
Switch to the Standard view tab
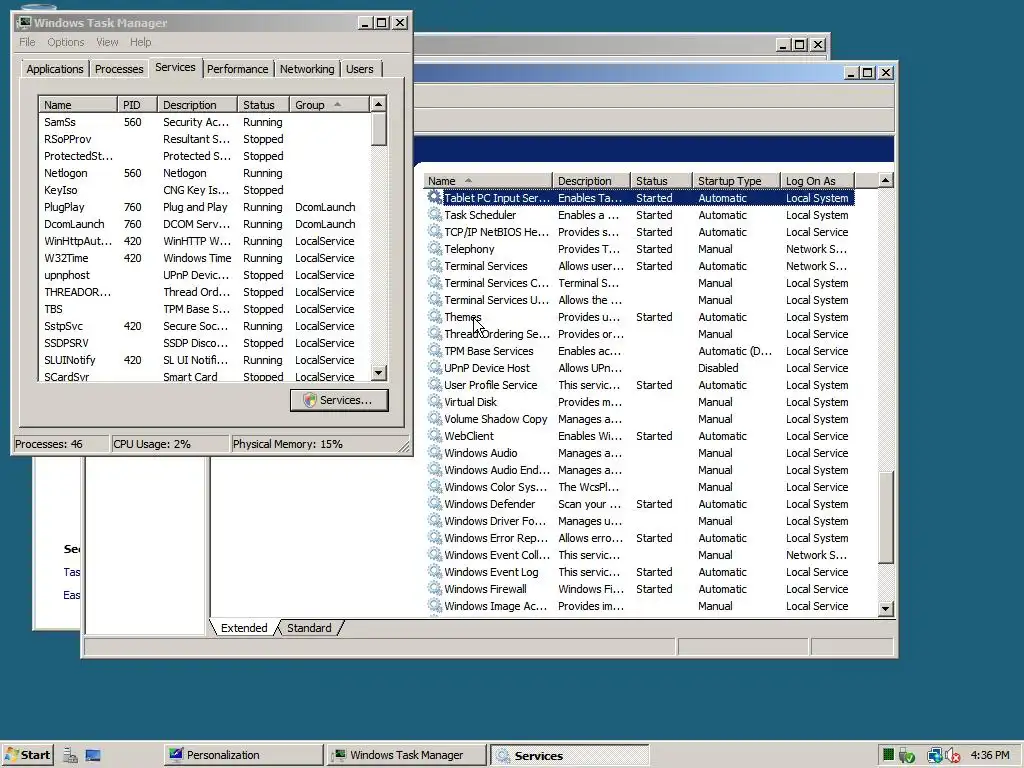[x=310, y=628]
